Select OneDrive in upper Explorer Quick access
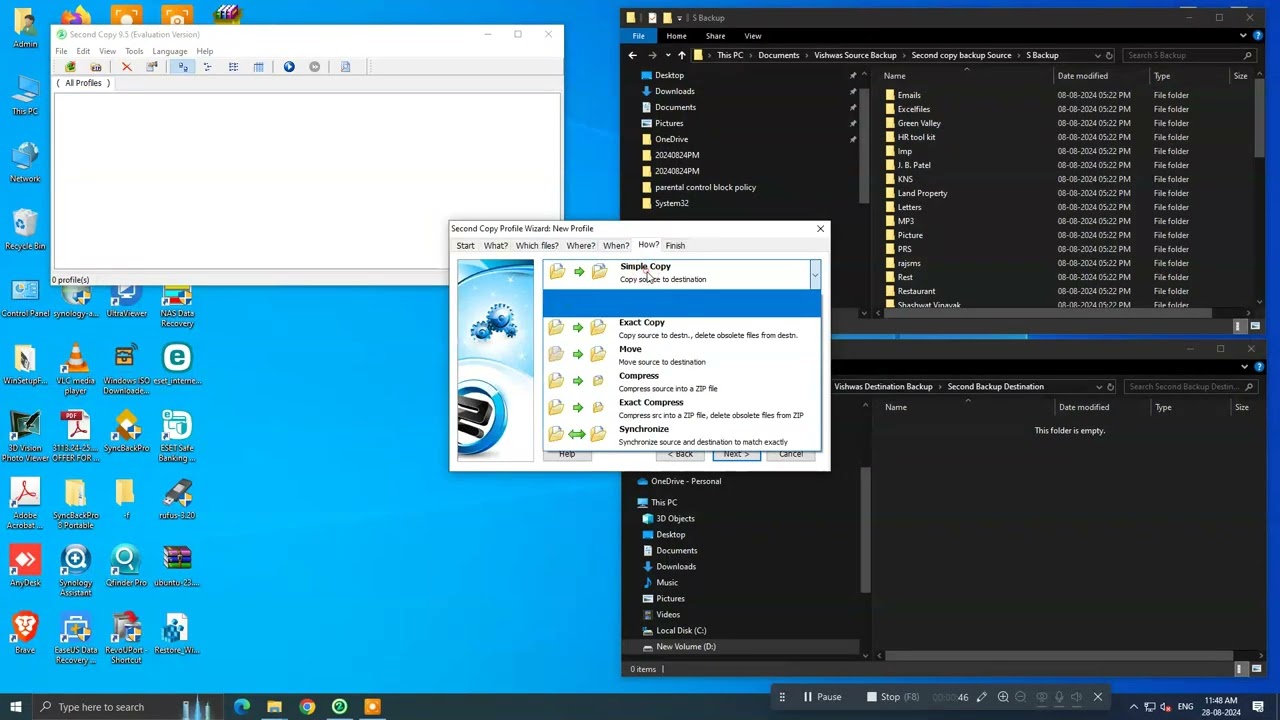This screenshot has height=720, width=1280. point(671,139)
